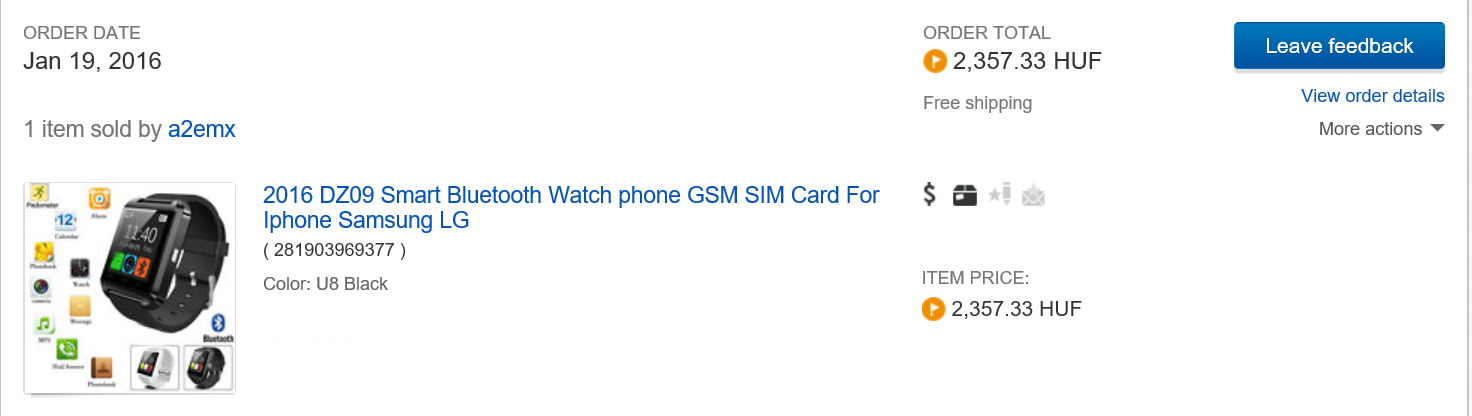
Task: Click the feedback received envelope icon
Action: click(1033, 196)
